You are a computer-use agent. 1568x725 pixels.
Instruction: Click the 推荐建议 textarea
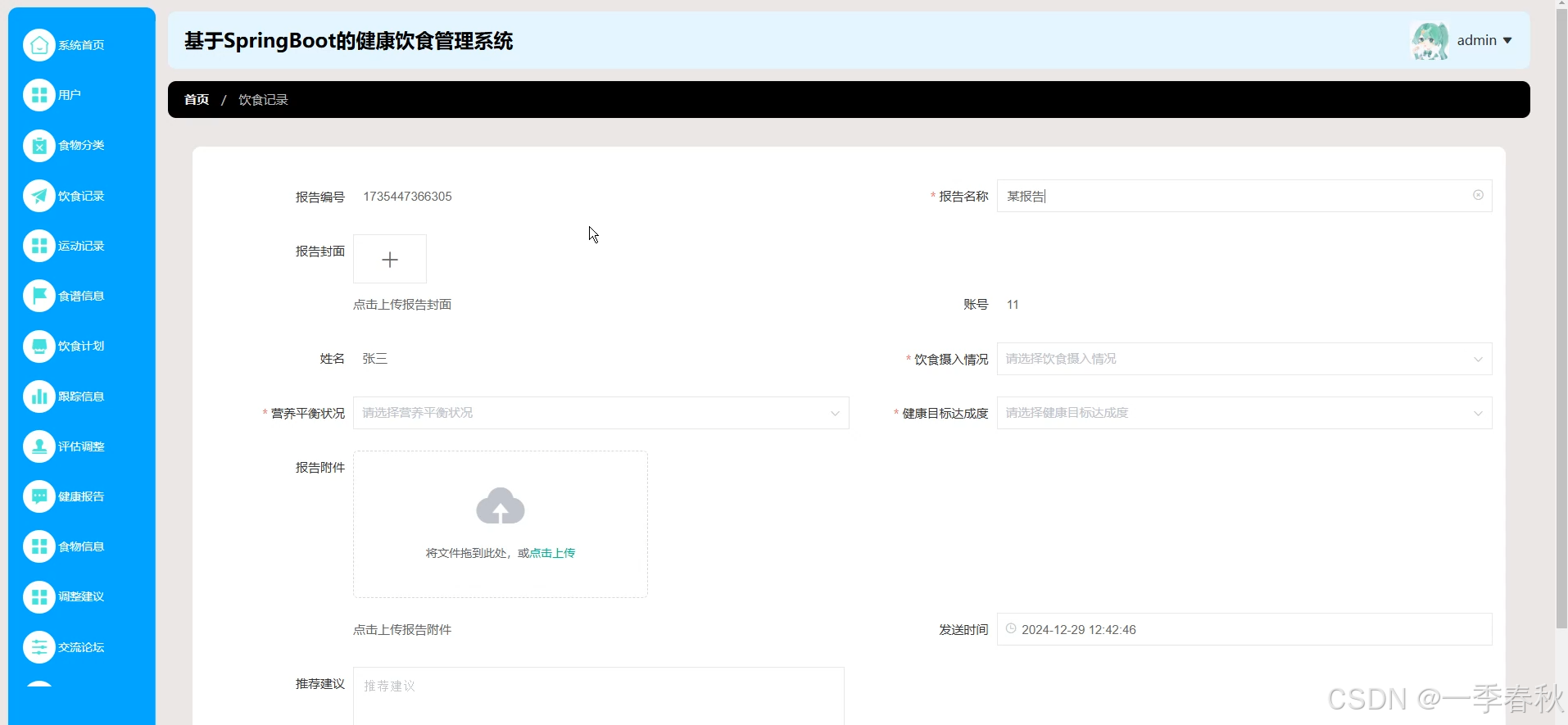point(599,696)
